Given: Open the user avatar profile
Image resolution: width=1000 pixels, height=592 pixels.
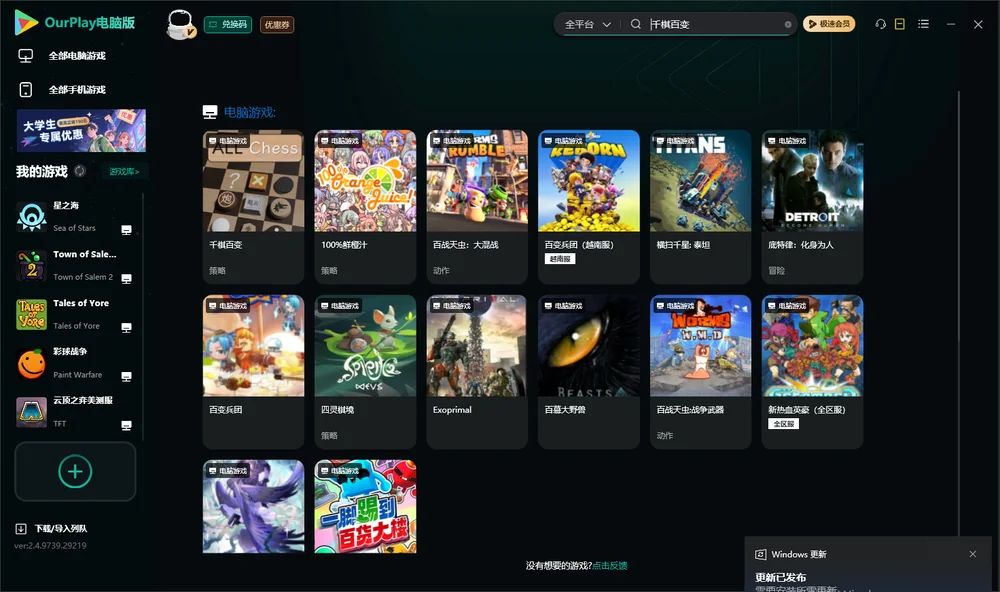Looking at the screenshot, I should (x=180, y=24).
